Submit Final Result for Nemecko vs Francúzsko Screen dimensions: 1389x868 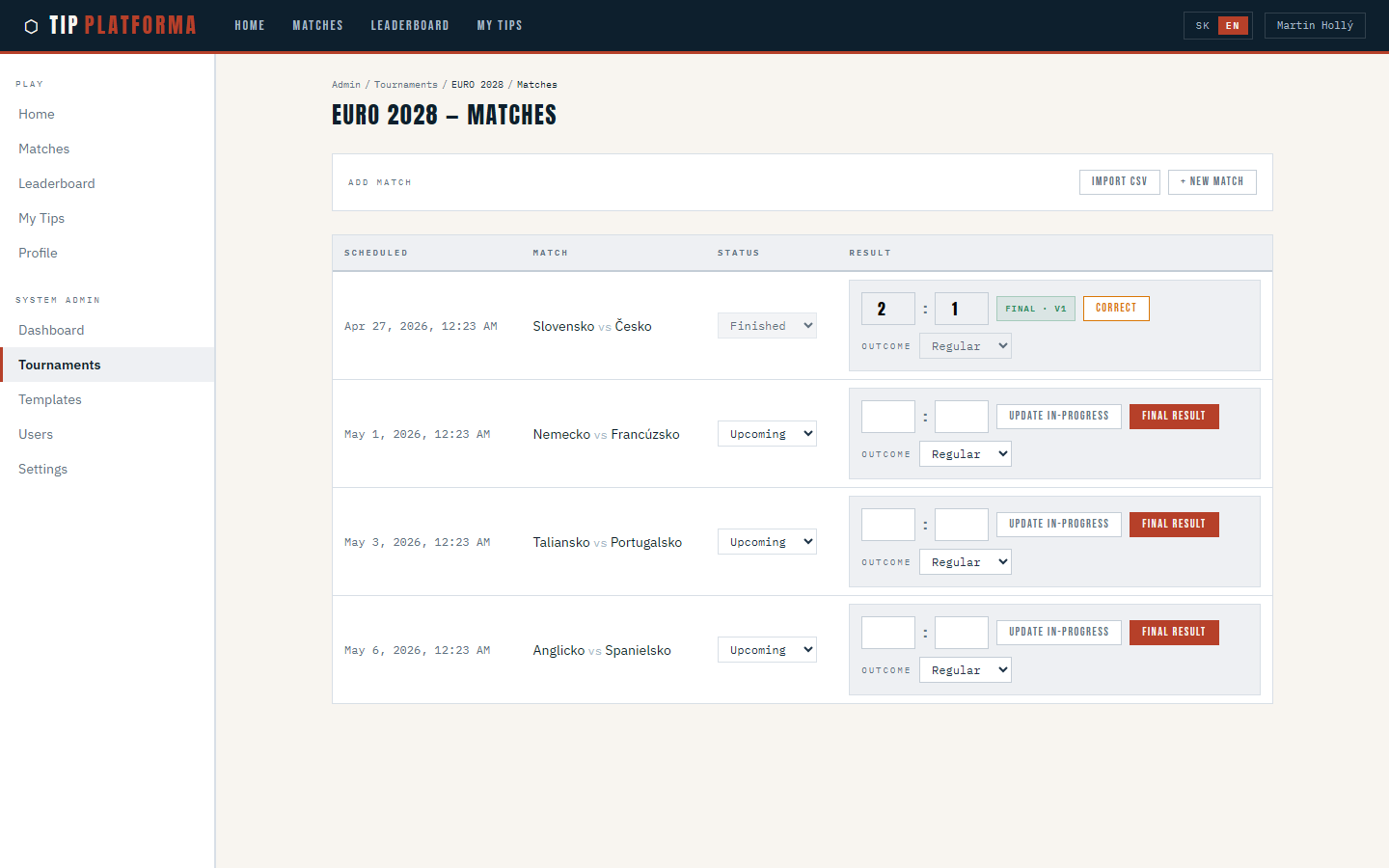click(x=1174, y=416)
